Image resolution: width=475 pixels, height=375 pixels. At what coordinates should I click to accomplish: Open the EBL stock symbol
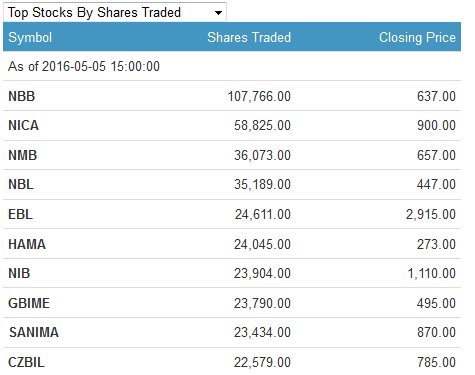click(20, 214)
